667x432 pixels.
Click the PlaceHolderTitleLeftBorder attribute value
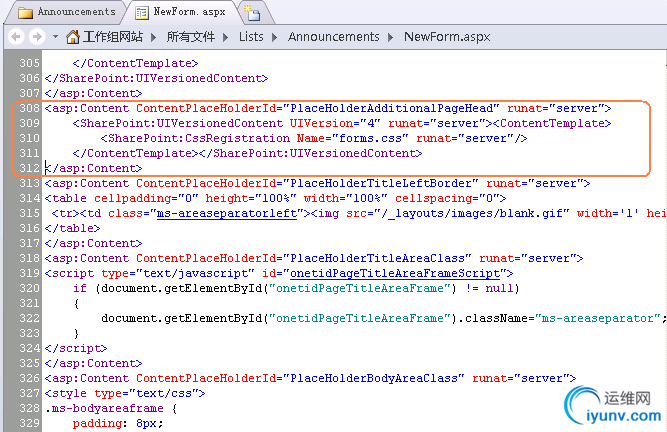point(380,183)
